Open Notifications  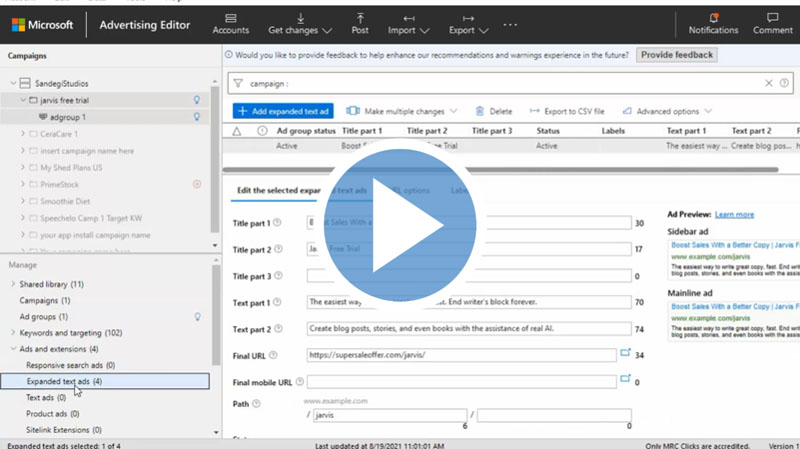pyautogui.click(x=713, y=24)
